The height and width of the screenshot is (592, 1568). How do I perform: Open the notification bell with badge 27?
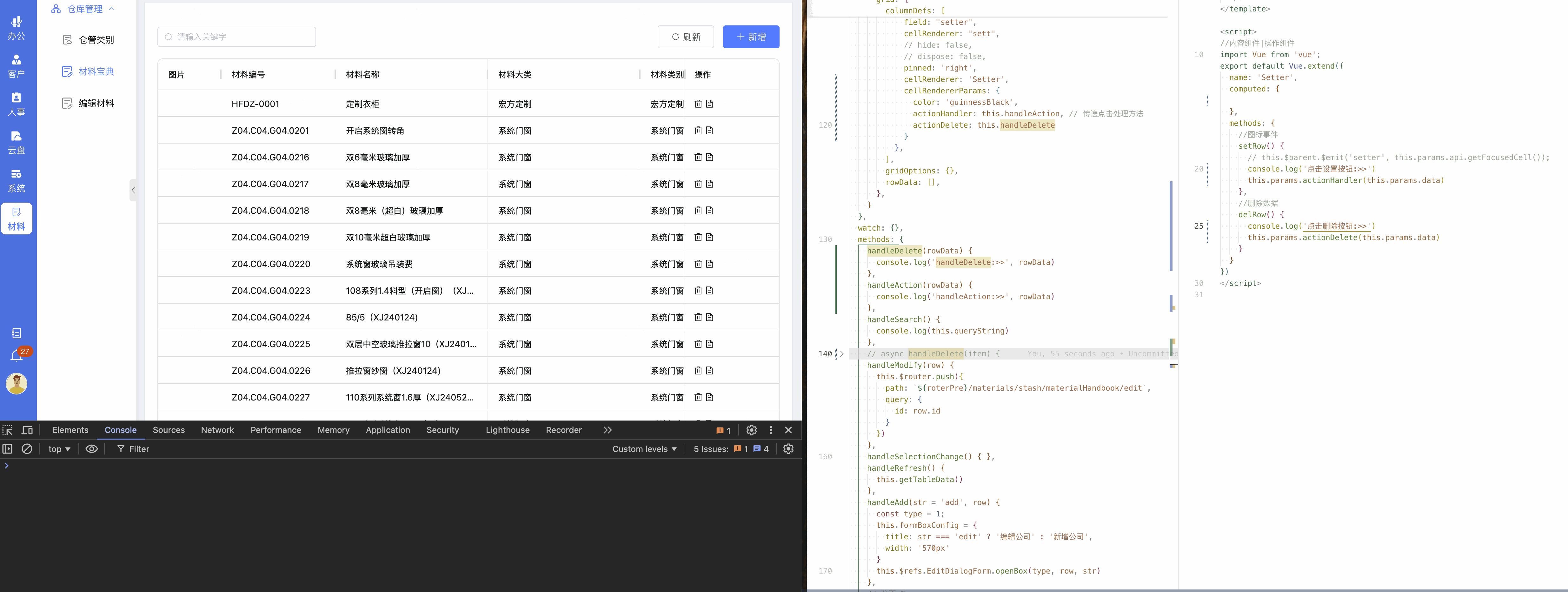coord(17,355)
